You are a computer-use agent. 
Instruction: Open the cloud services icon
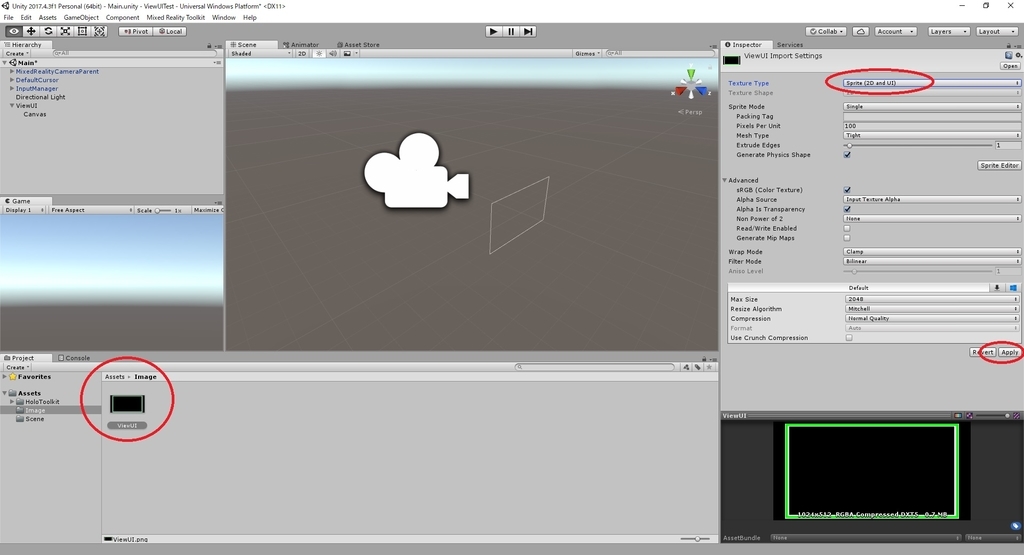tap(861, 31)
